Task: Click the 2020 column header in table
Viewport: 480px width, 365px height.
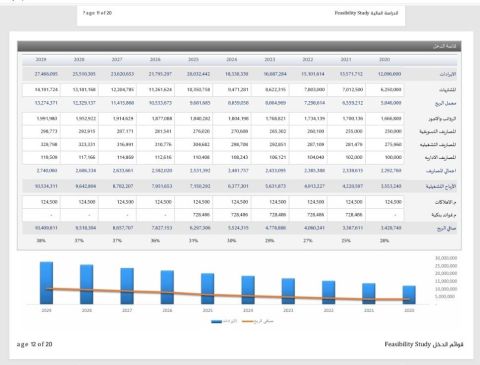Action: (x=384, y=59)
